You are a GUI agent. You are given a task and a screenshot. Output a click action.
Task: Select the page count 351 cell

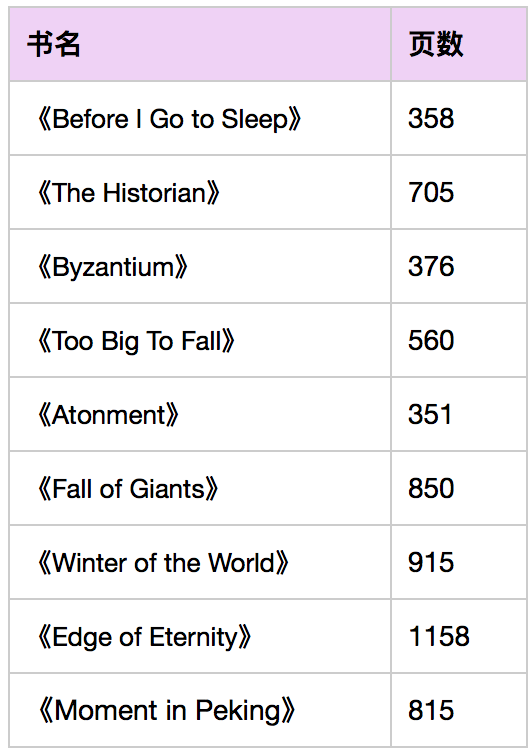tap(459, 414)
